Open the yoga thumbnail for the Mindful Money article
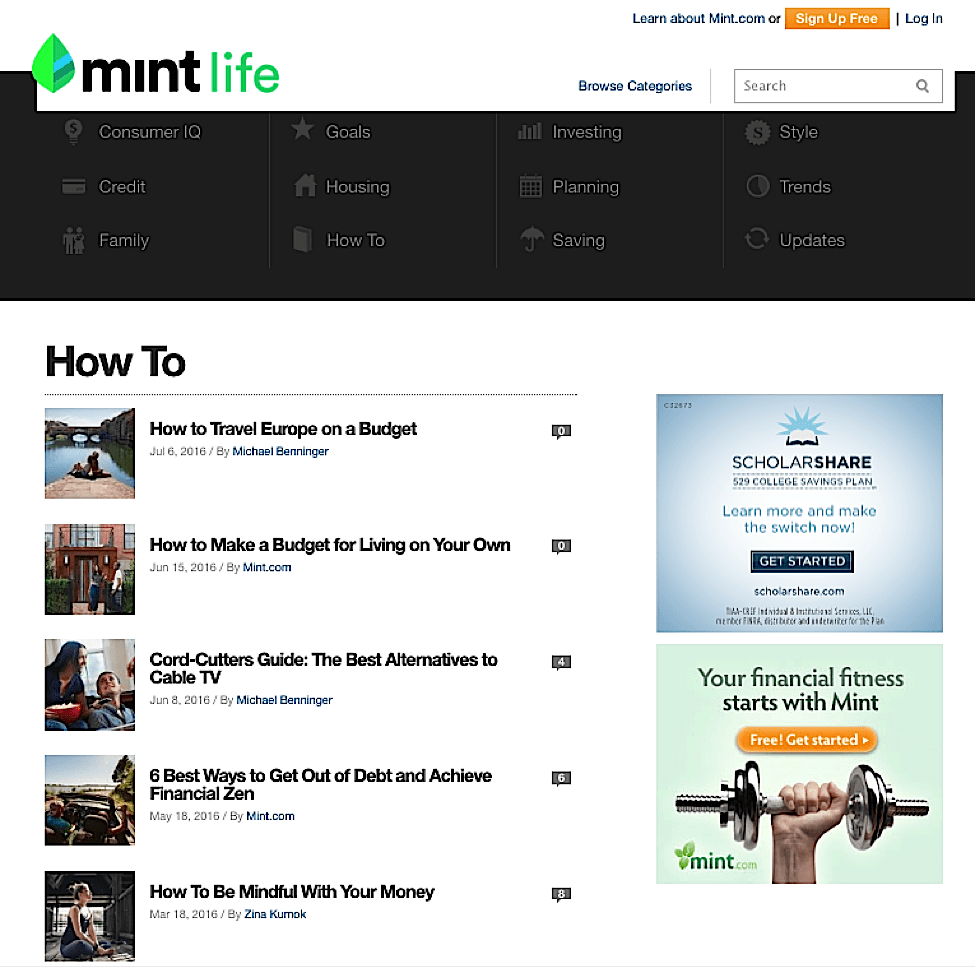This screenshot has width=975, height=967. pos(90,916)
